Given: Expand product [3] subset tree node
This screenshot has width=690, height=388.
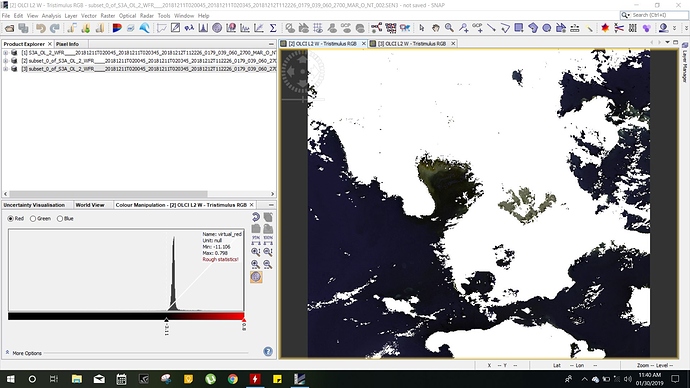Looking at the screenshot, I should click(6, 69).
